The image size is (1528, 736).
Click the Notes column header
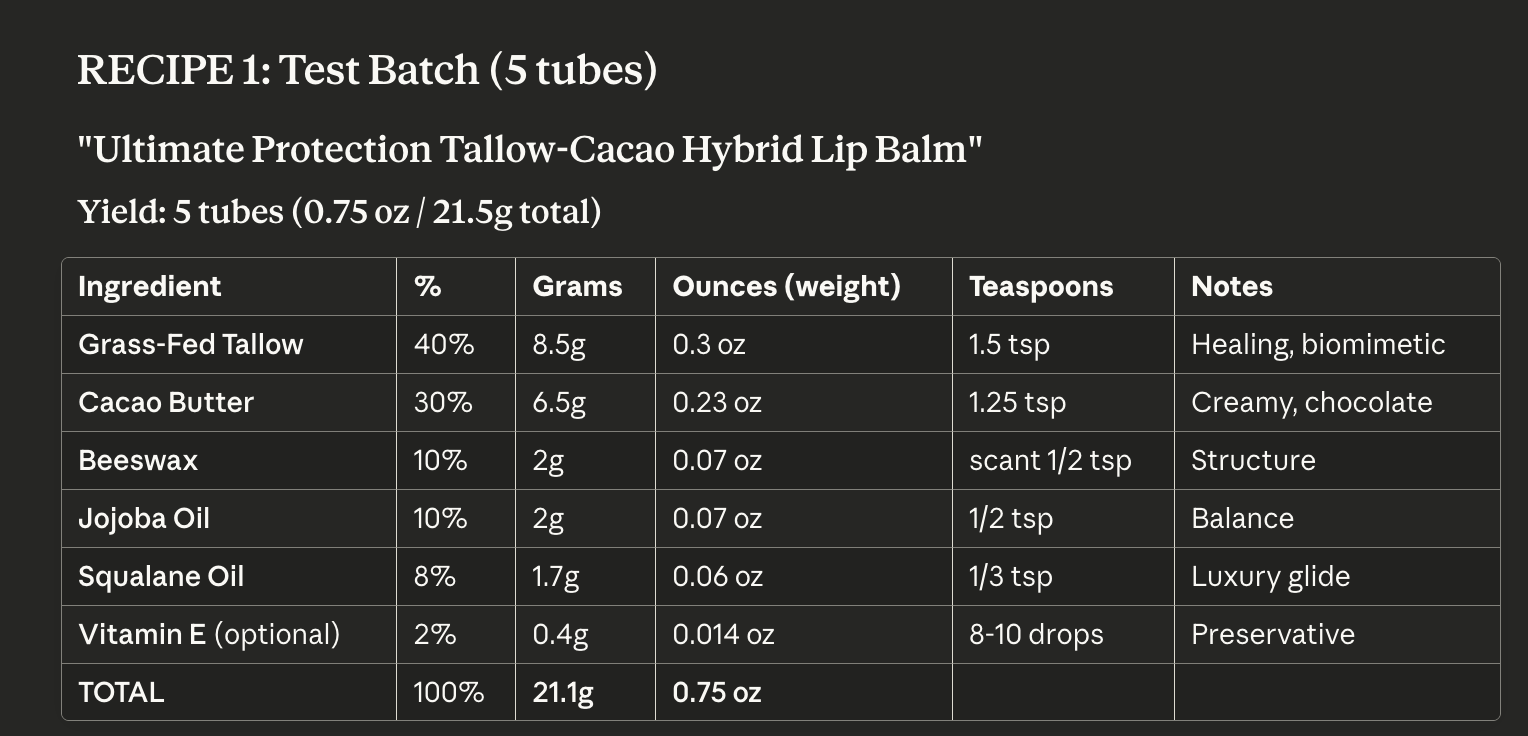(1232, 287)
